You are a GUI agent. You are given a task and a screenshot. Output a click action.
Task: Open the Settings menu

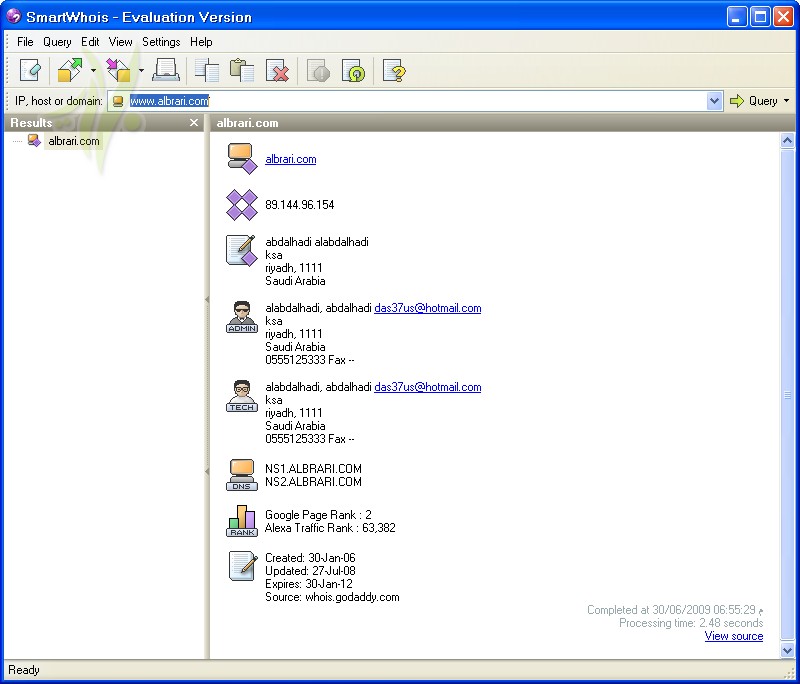tap(161, 42)
